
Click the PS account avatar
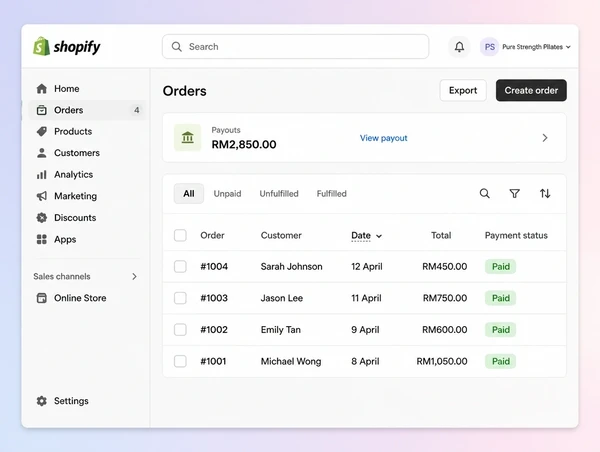(489, 47)
